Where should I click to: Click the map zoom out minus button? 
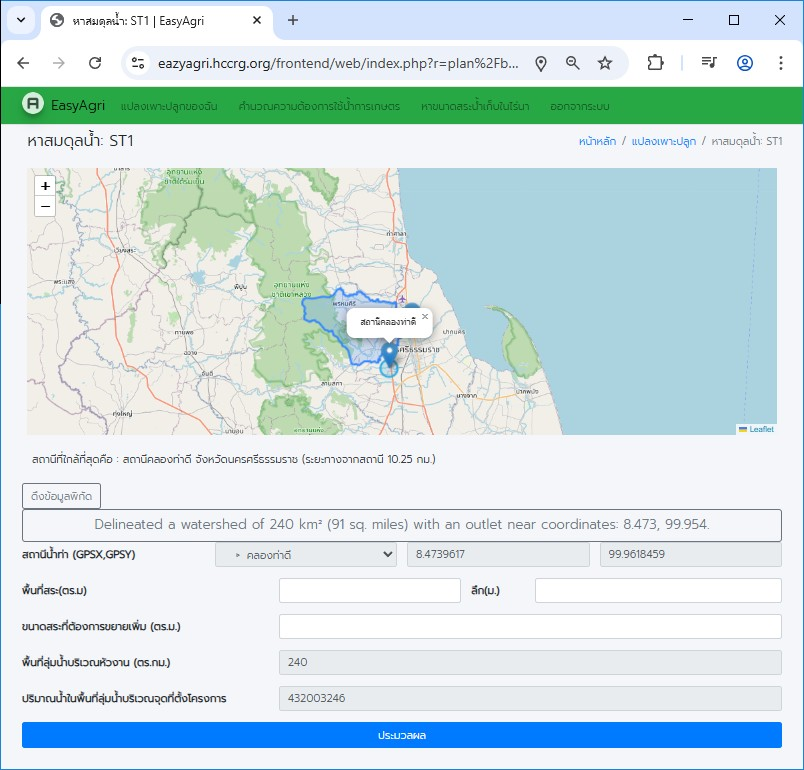(x=45, y=206)
